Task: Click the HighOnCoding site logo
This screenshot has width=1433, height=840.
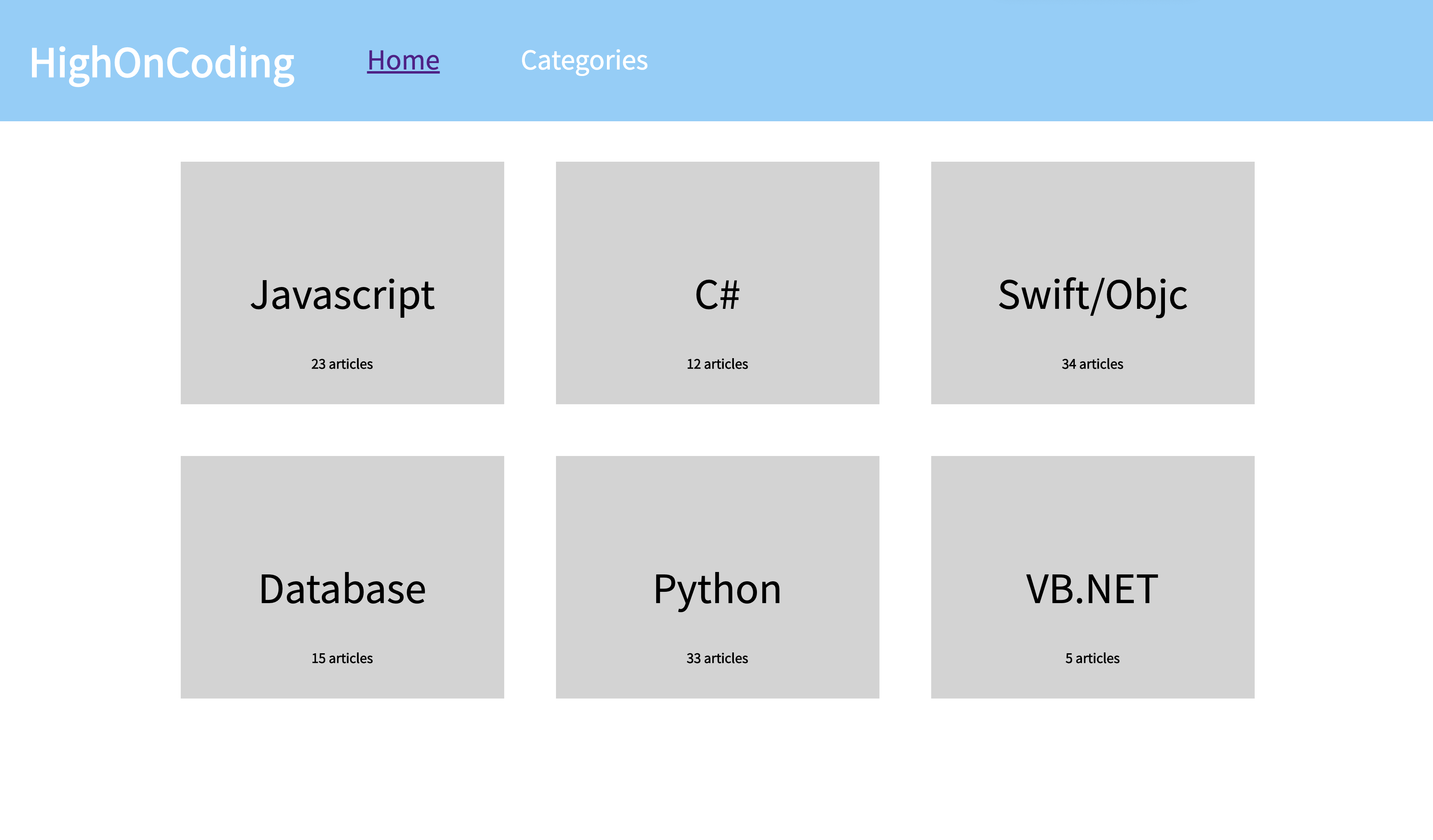Action: coord(162,63)
